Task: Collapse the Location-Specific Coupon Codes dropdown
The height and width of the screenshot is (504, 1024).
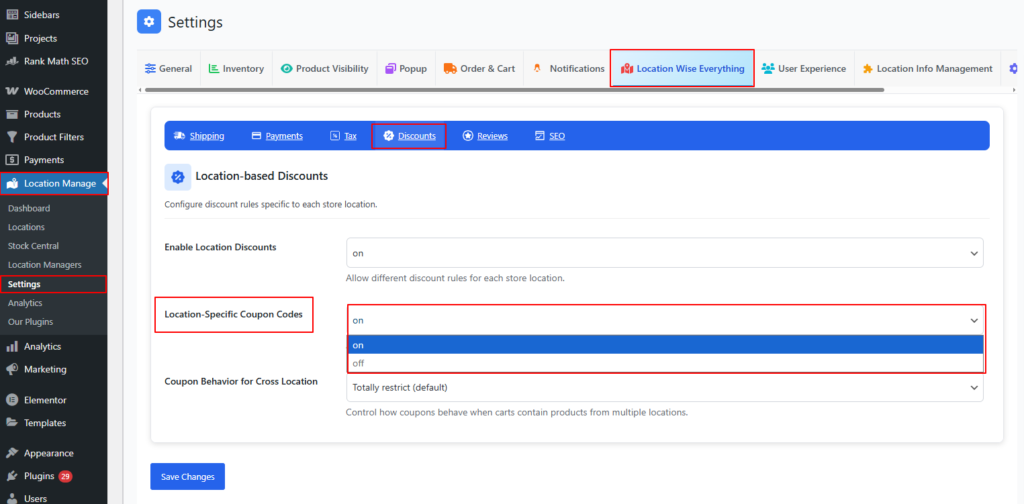Action: coord(665,320)
